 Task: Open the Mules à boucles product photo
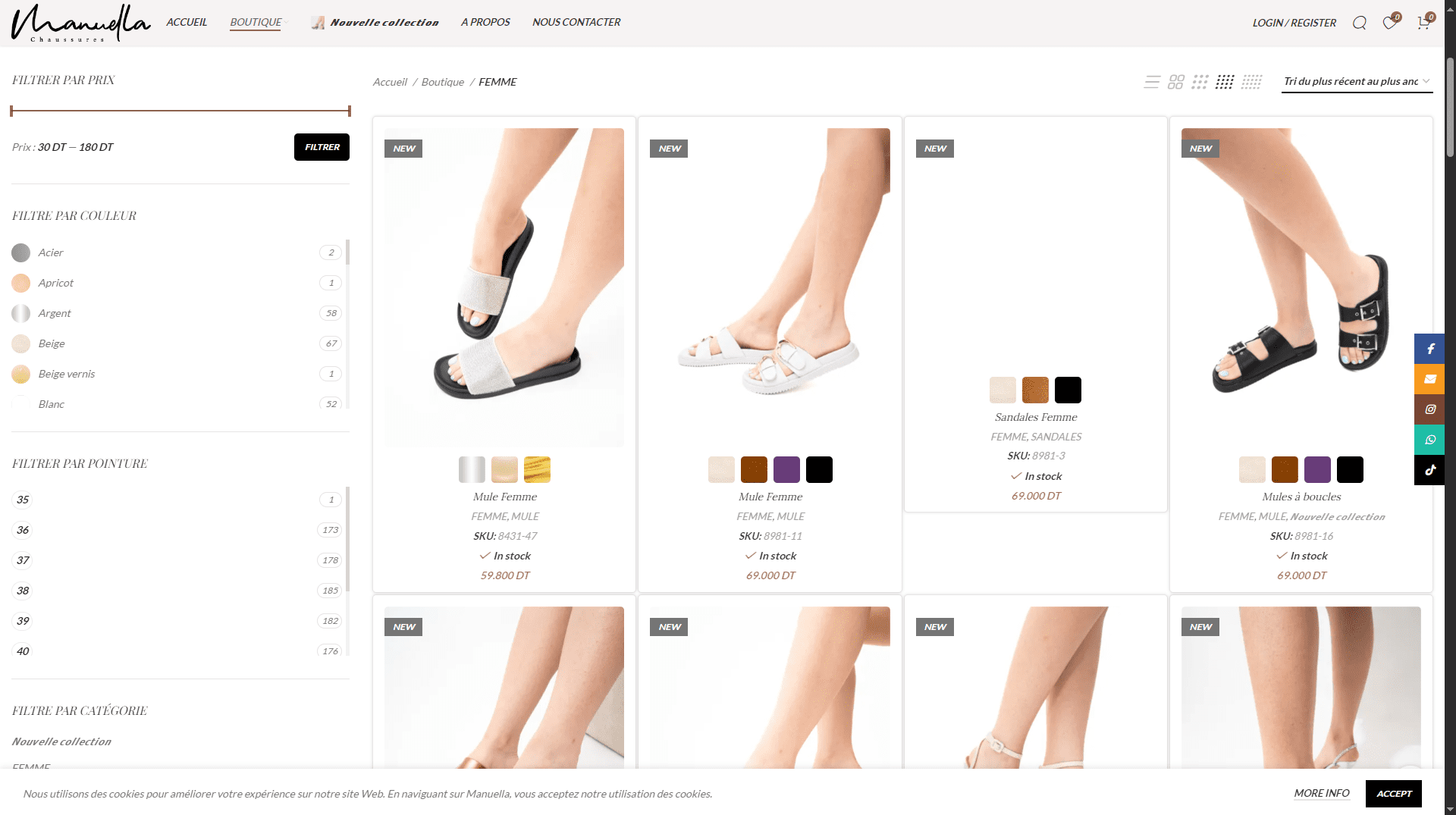pyautogui.click(x=1301, y=287)
